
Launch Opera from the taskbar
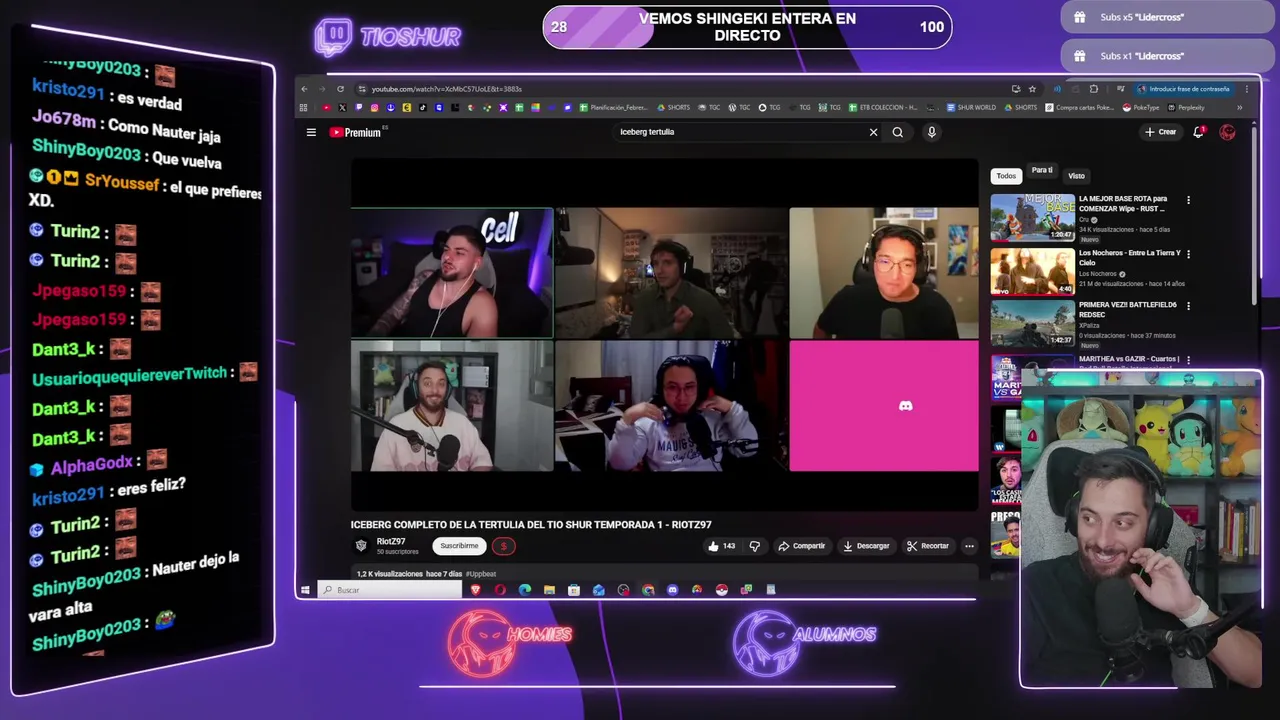500,590
